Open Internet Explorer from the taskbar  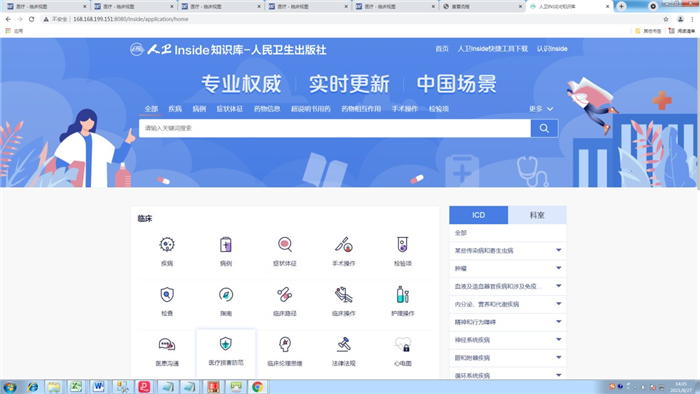click(33, 387)
